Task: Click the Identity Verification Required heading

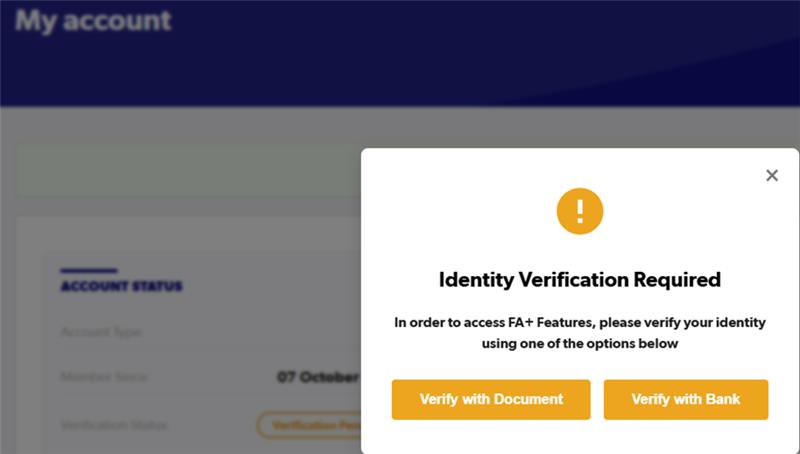Action: pos(580,279)
